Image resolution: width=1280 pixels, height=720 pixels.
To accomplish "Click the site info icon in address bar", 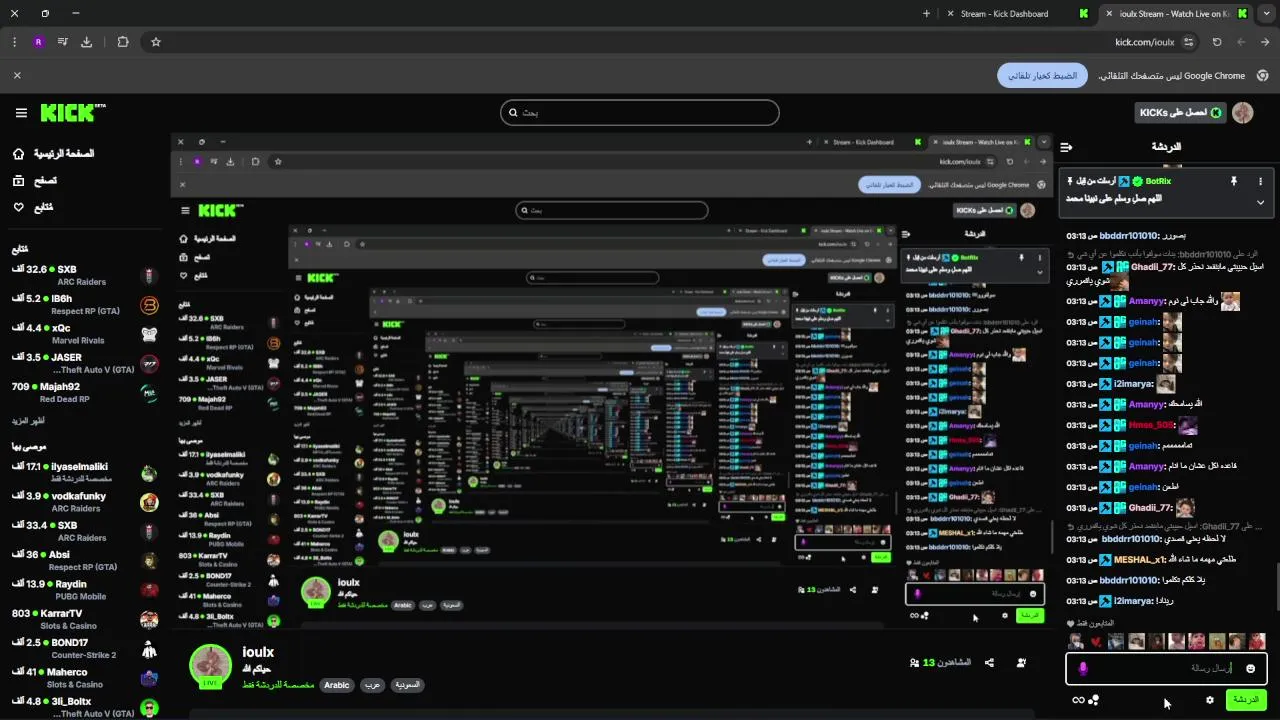I will pos(1188,42).
